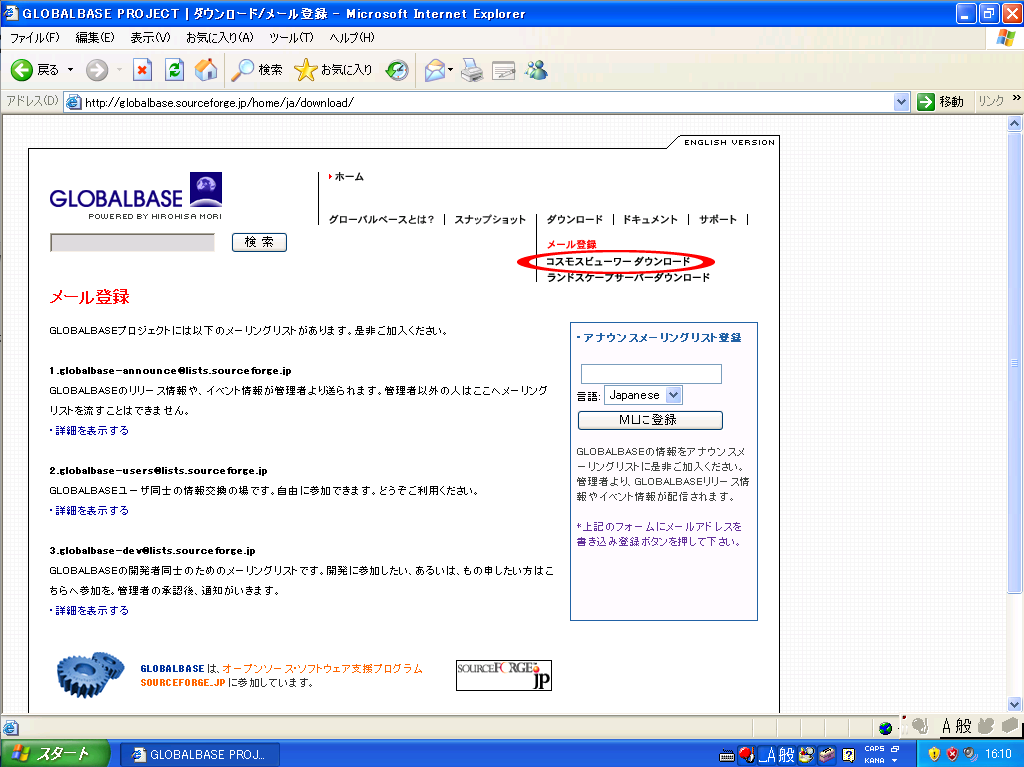This screenshot has height=767, width=1024.
Task: Click the Edit page toolbar icon
Action: click(504, 70)
